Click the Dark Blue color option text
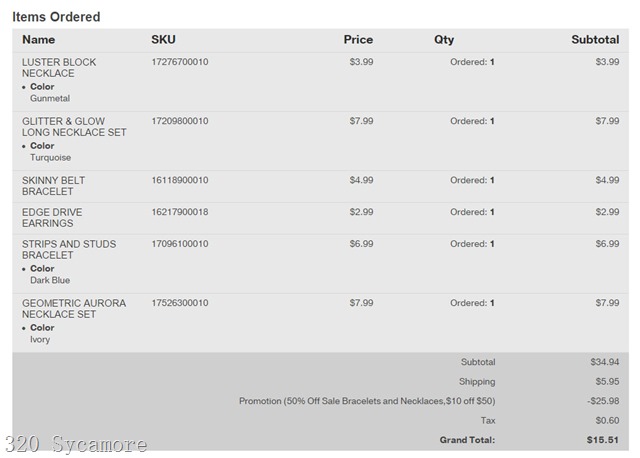The image size is (640, 458). coord(50,281)
